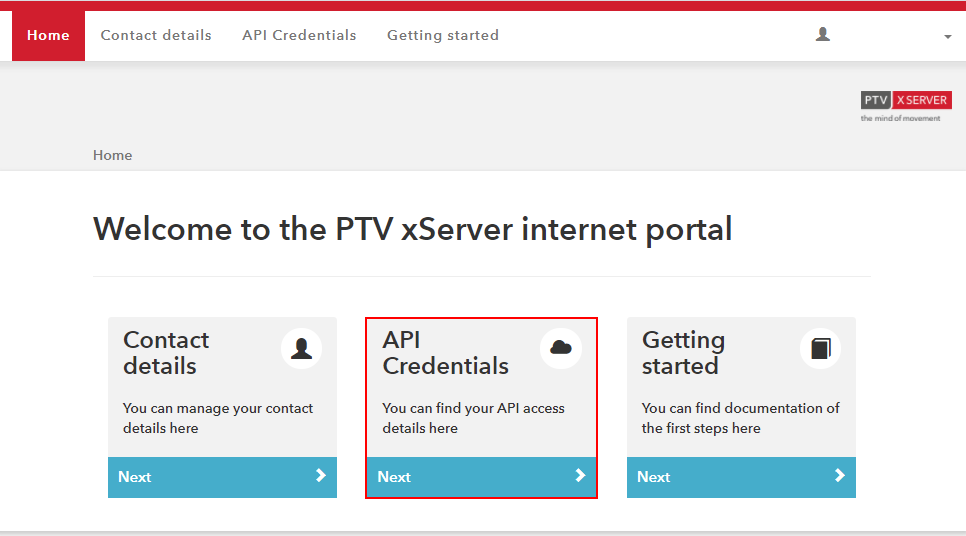This screenshot has width=966, height=536.
Task: Click the user profile icon in header
Action: pyautogui.click(x=822, y=35)
